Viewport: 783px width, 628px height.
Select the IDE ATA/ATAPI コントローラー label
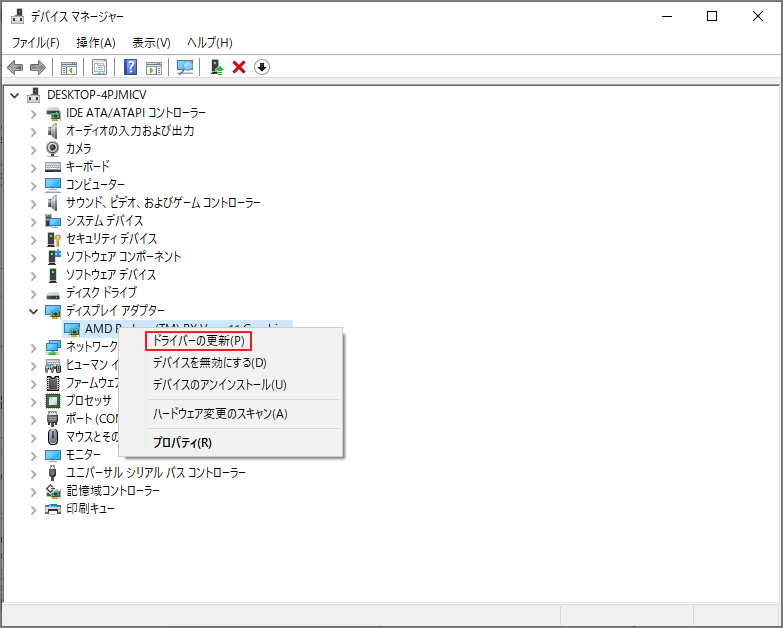click(x=136, y=113)
